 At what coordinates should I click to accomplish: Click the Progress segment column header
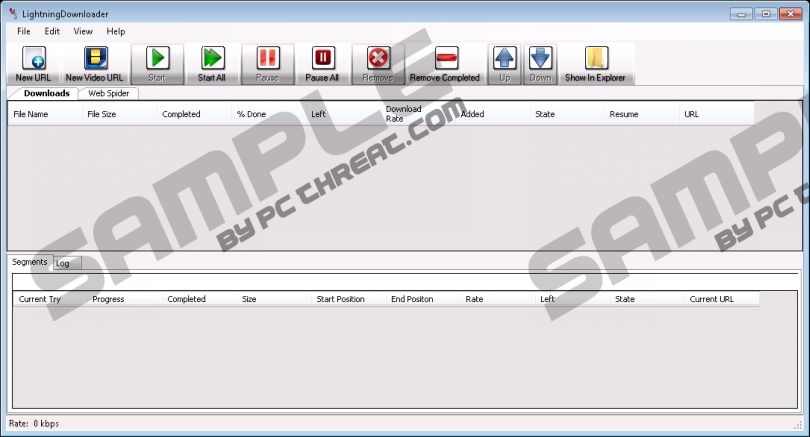pyautogui.click(x=125, y=299)
